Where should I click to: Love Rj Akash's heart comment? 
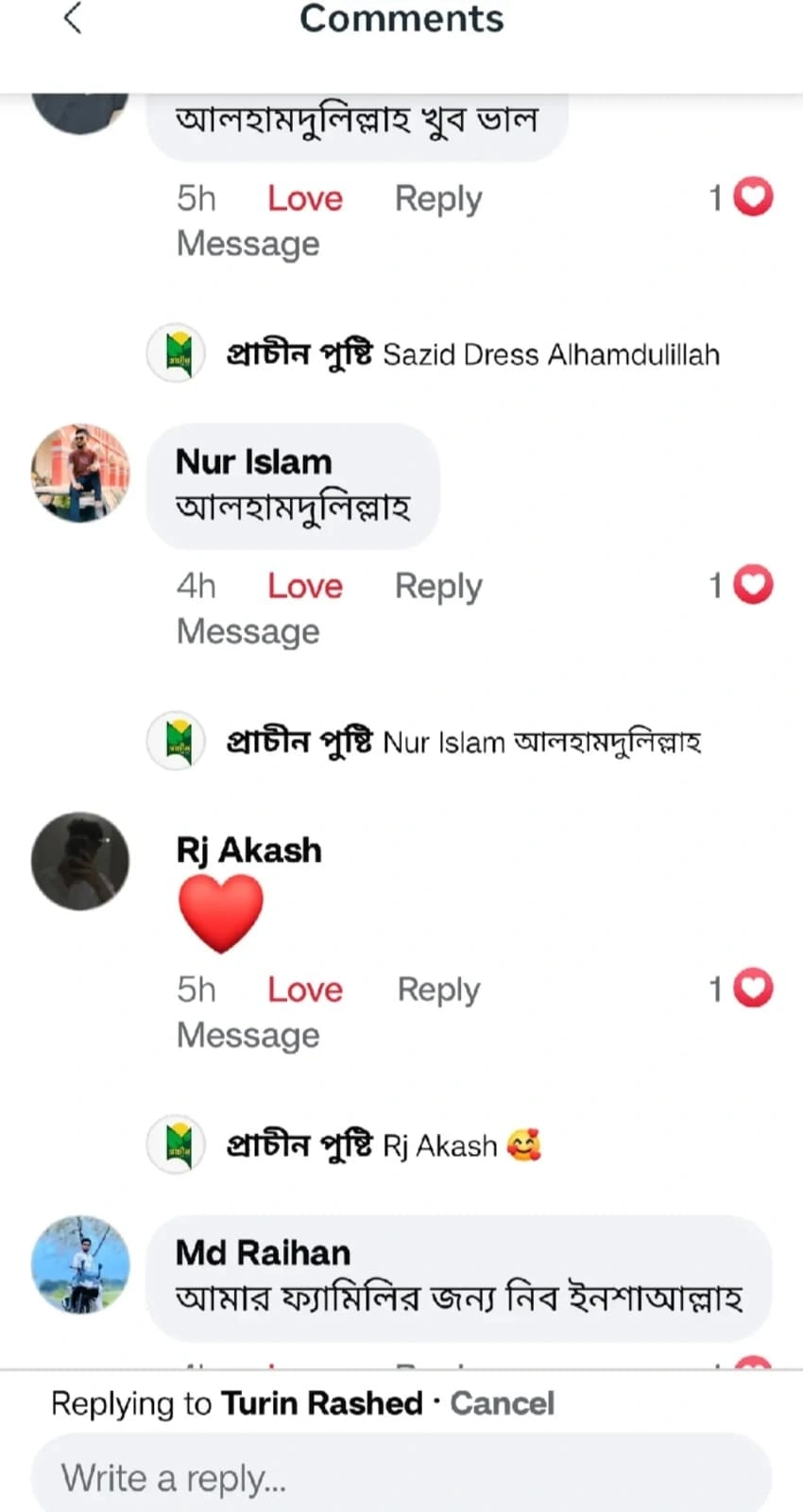[304, 989]
